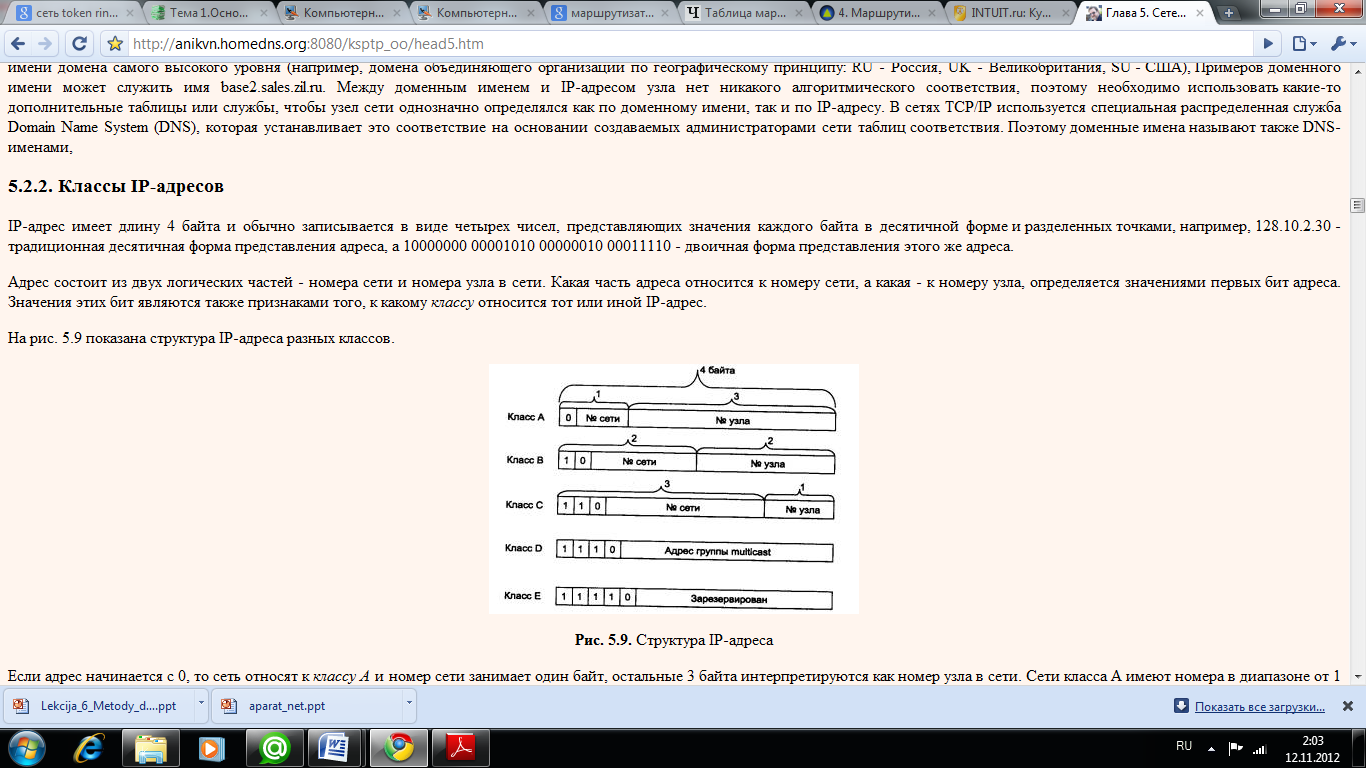Image resolution: width=1366 pixels, height=768 pixels.
Task: Switch to the 'INTUIT.ru: Ку…' tab
Action: (1010, 13)
